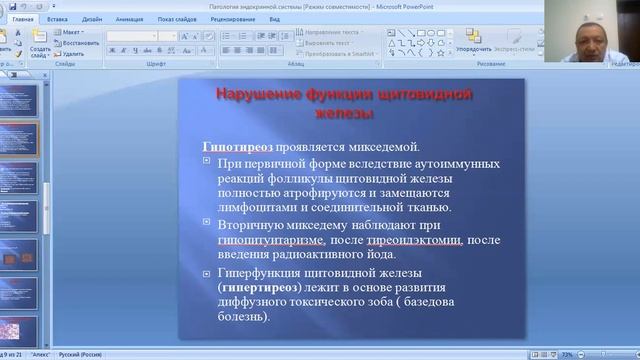Increase font size with the large A icon
Image resolution: width=640 pixels, height=360 pixels.
[184, 36]
